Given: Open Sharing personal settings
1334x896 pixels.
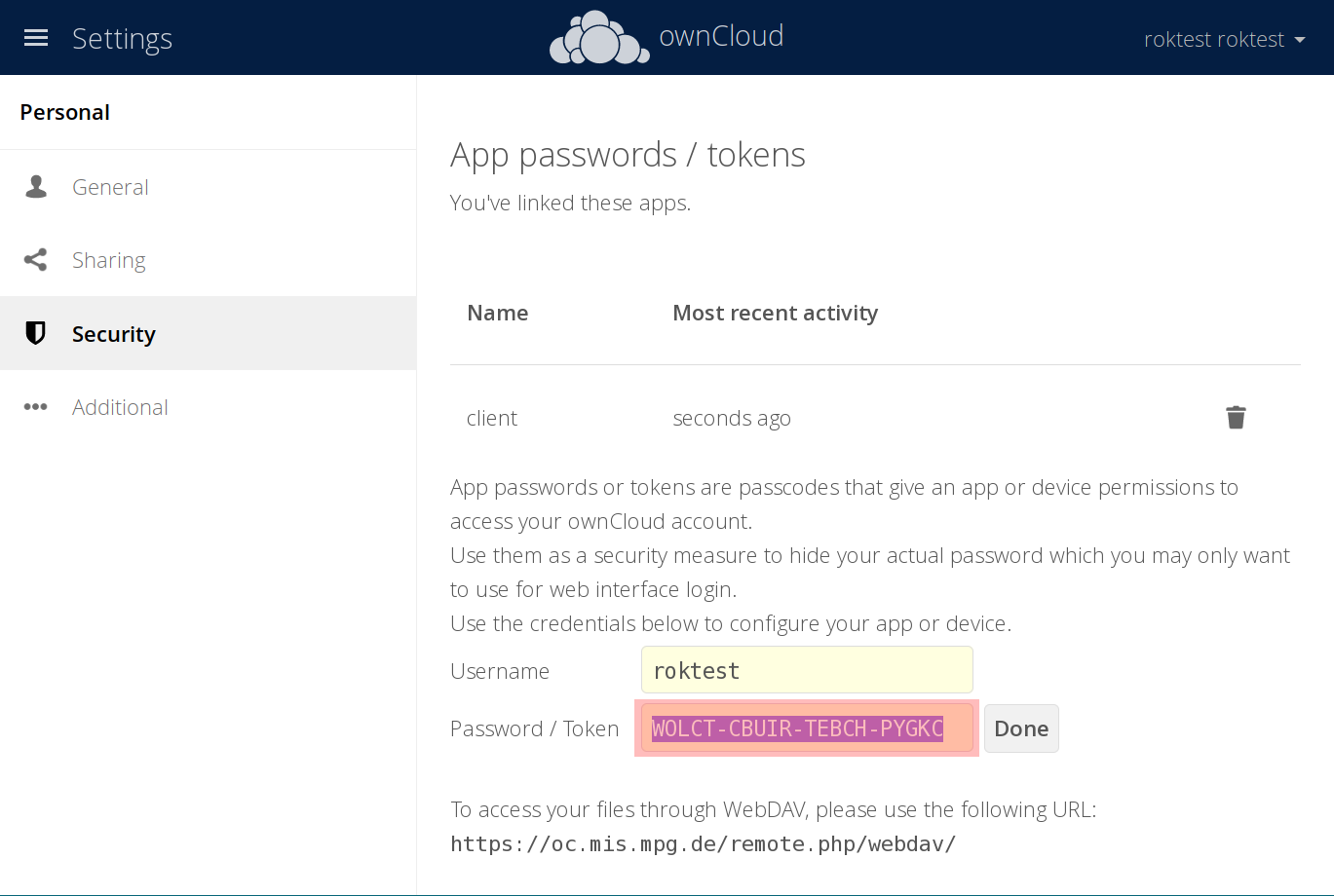Looking at the screenshot, I should 209,260.
